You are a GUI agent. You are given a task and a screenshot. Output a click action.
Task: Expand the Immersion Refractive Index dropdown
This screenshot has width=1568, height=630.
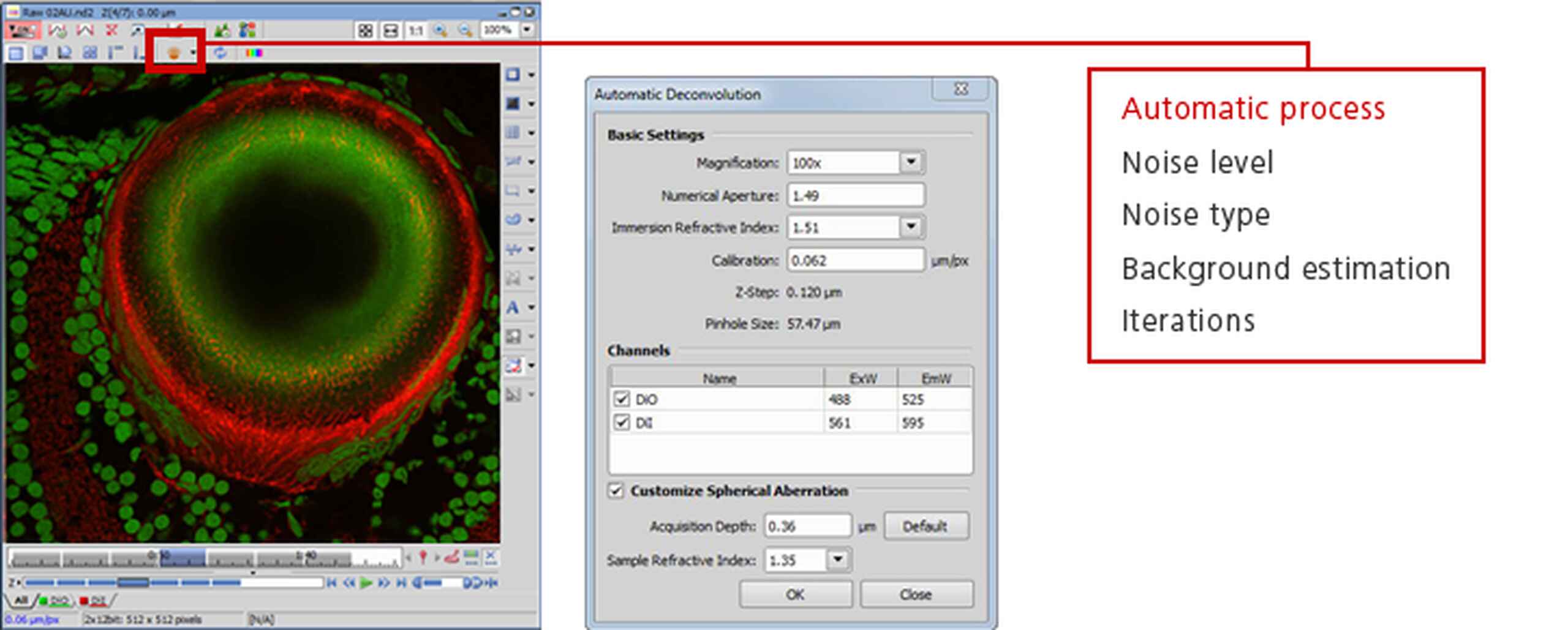[911, 227]
